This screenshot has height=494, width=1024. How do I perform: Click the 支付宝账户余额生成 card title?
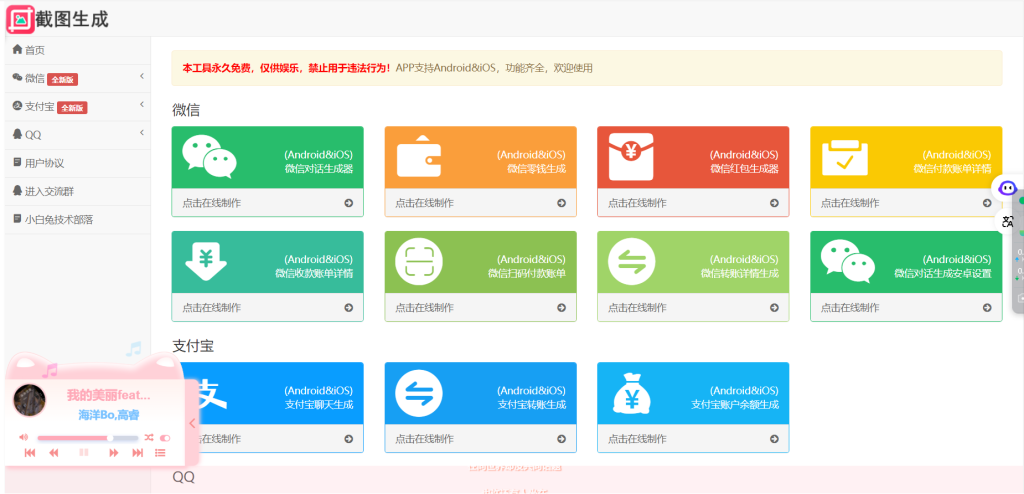[735, 404]
